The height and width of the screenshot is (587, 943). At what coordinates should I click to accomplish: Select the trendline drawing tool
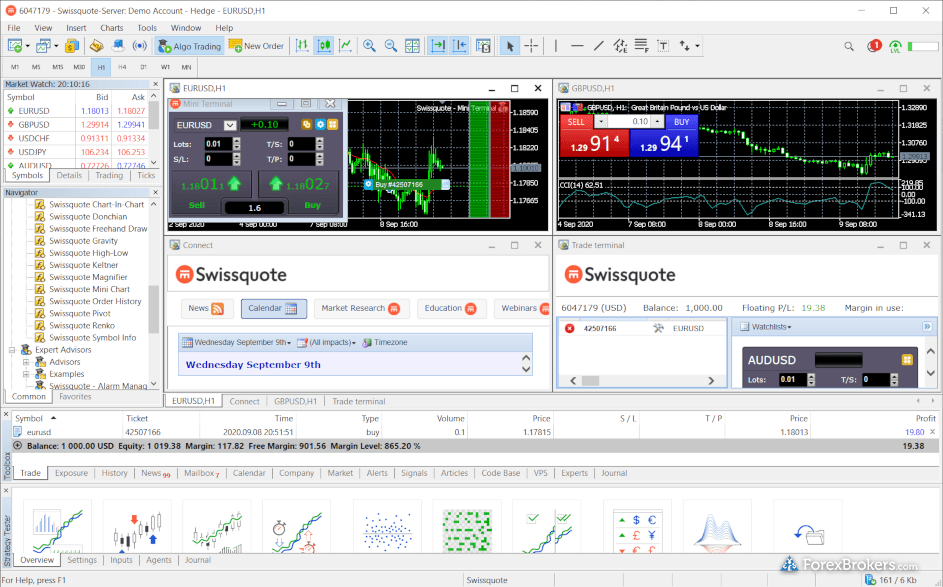pyautogui.click(x=599, y=46)
